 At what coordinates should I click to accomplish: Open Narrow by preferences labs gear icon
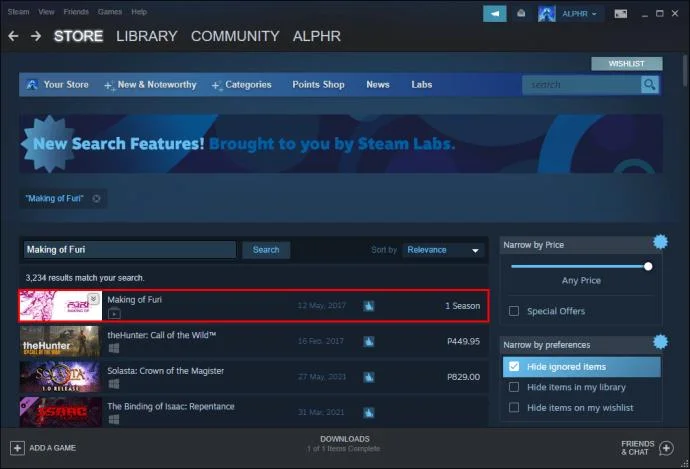click(660, 342)
